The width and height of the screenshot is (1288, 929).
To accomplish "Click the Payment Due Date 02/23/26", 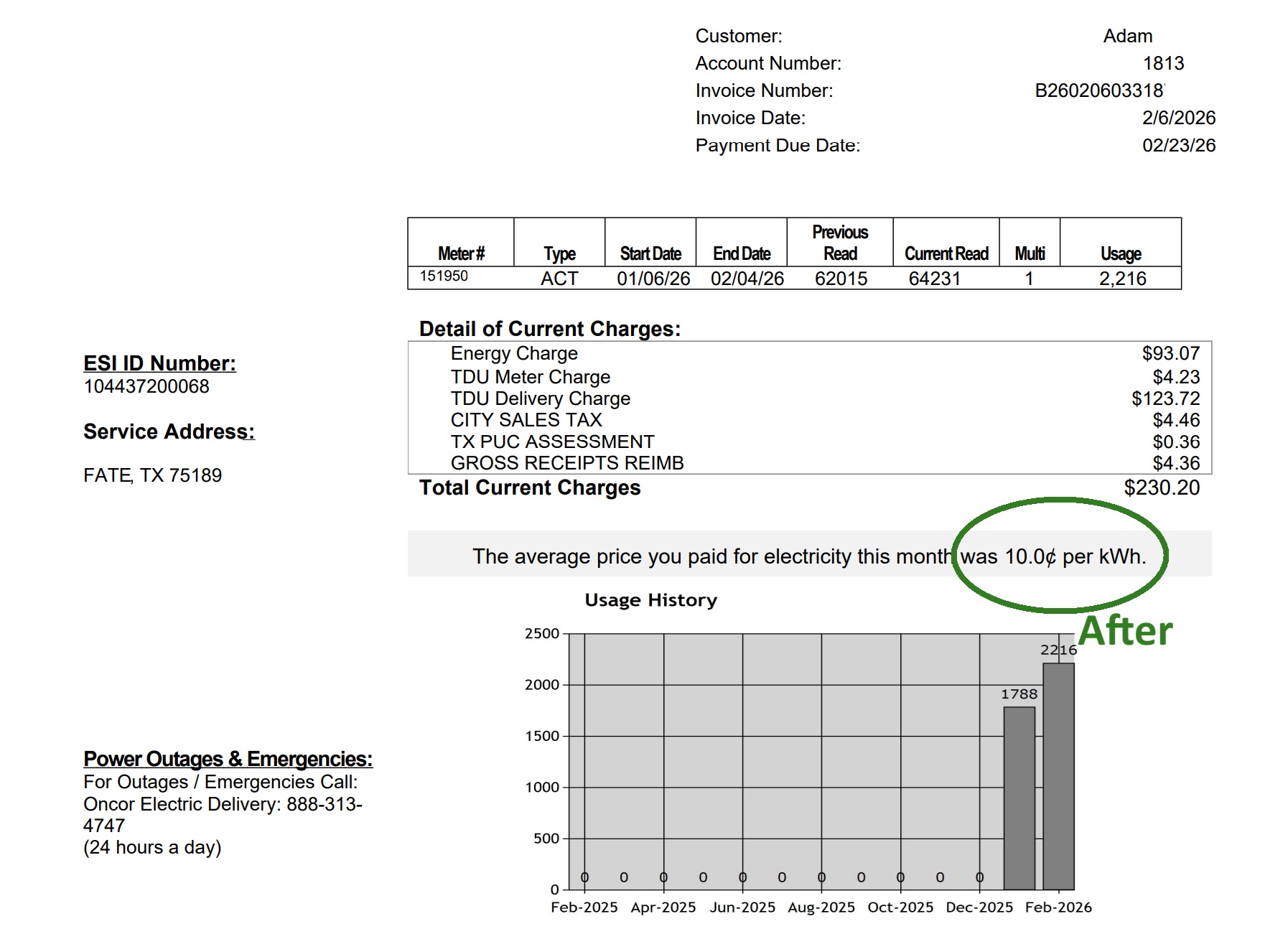I will click(1178, 145).
